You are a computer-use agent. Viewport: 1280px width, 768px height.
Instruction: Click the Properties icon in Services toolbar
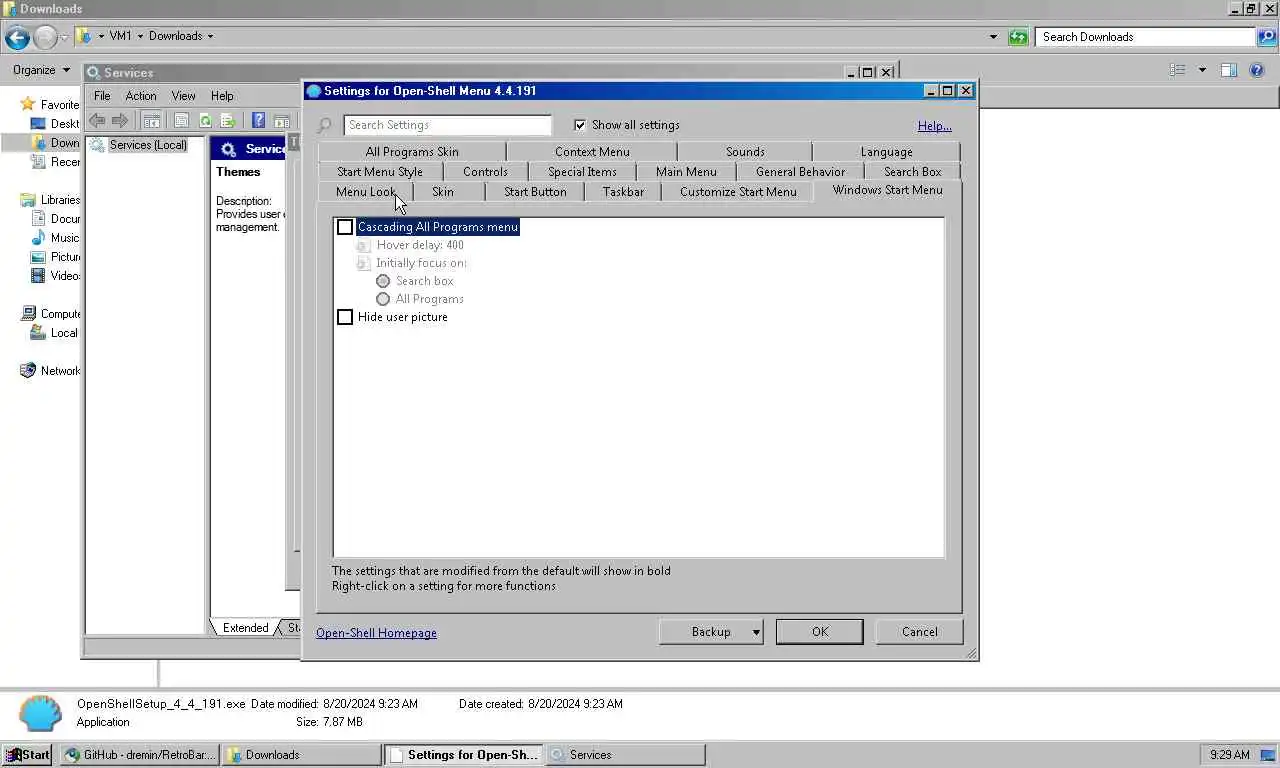[x=182, y=120]
